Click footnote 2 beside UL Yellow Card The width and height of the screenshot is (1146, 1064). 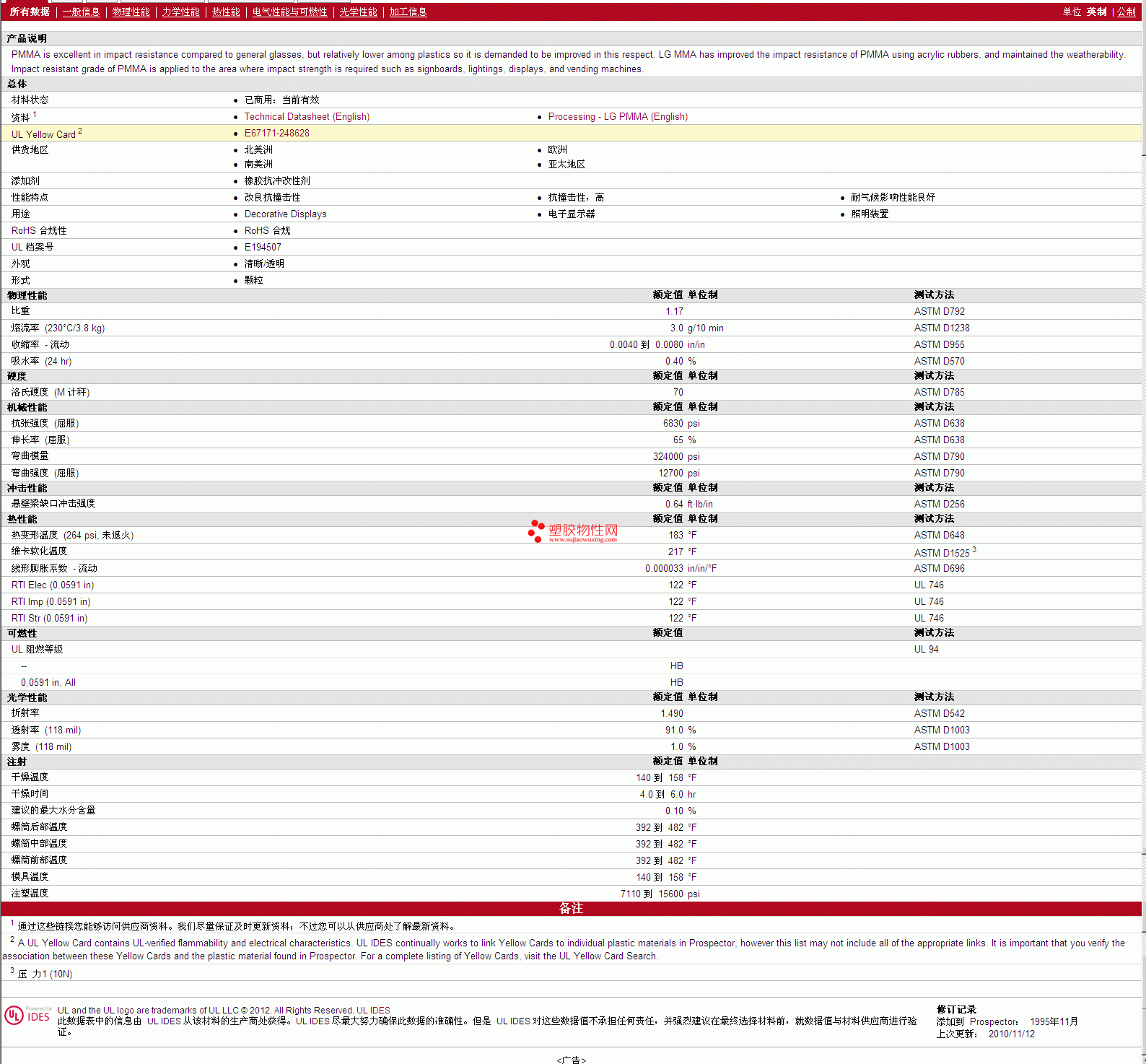pyautogui.click(x=80, y=131)
